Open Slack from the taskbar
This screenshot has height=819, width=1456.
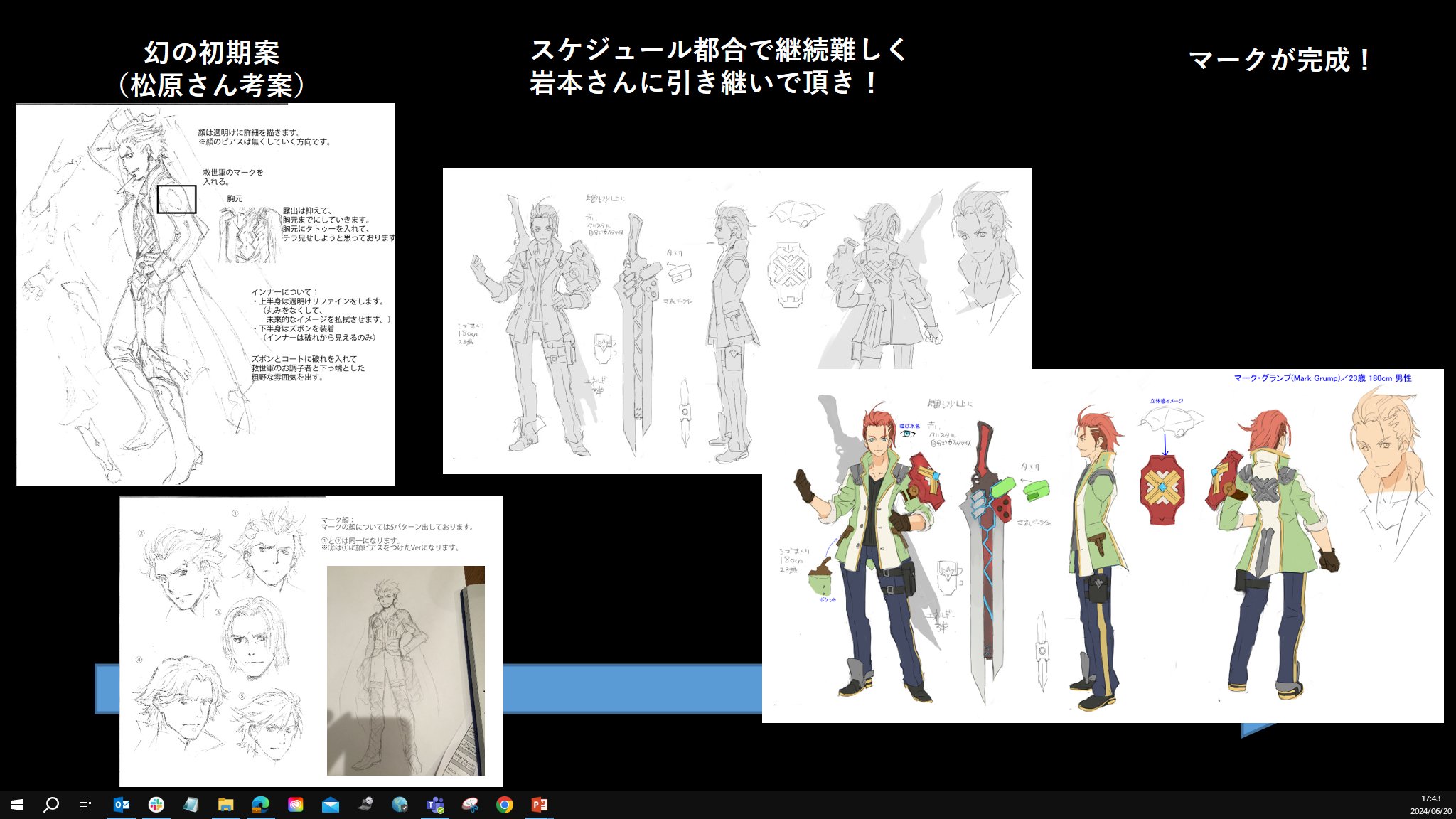[156, 805]
